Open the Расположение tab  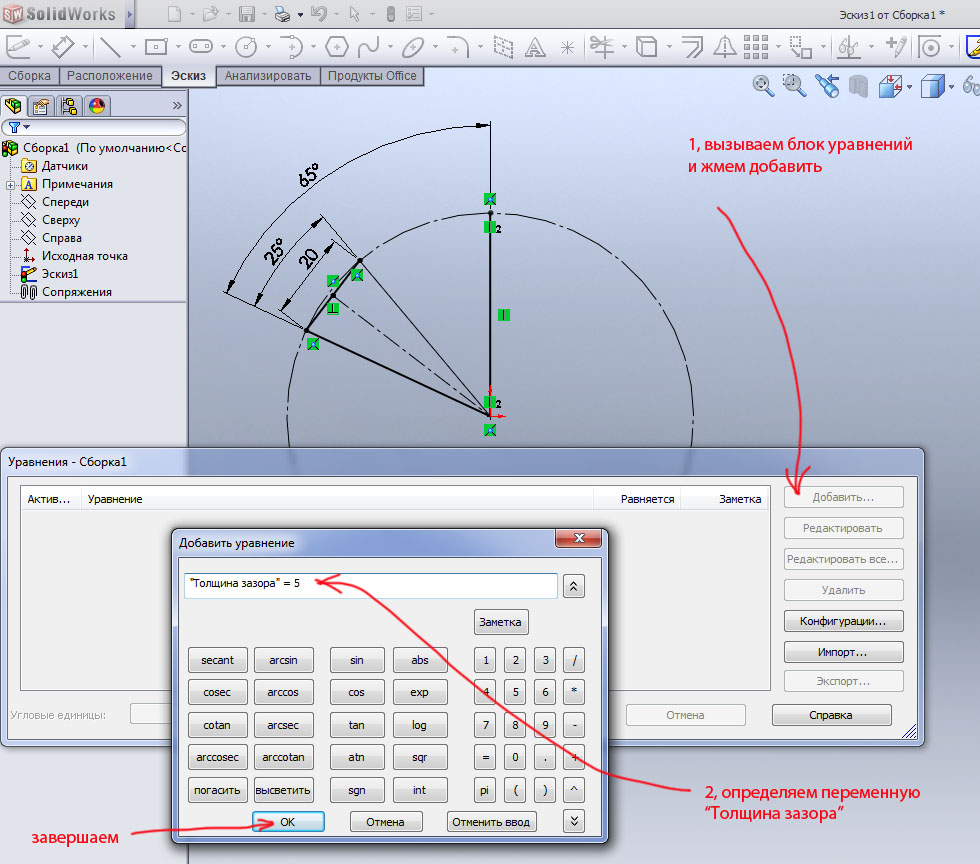109,76
